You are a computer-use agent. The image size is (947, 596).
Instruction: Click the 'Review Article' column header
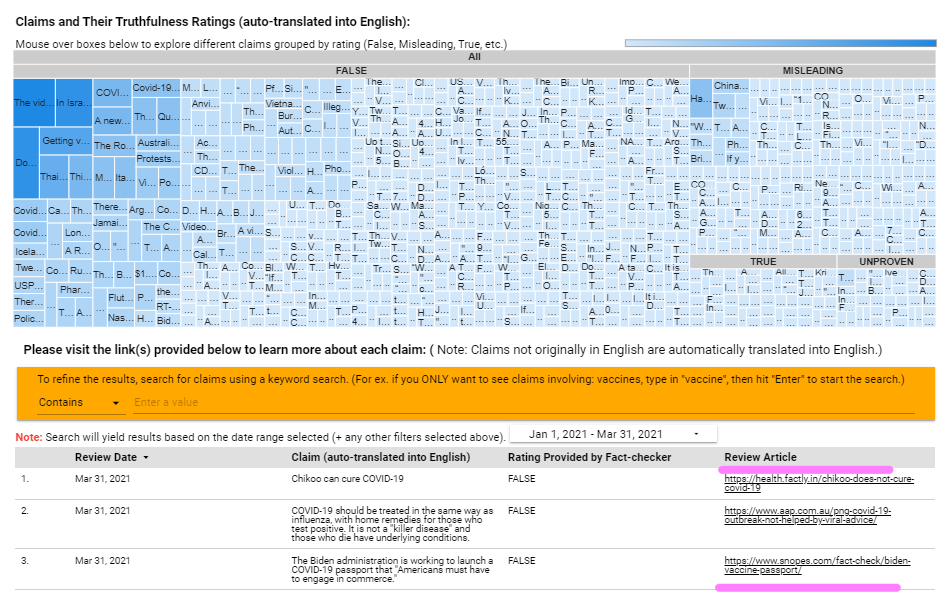tap(760, 458)
